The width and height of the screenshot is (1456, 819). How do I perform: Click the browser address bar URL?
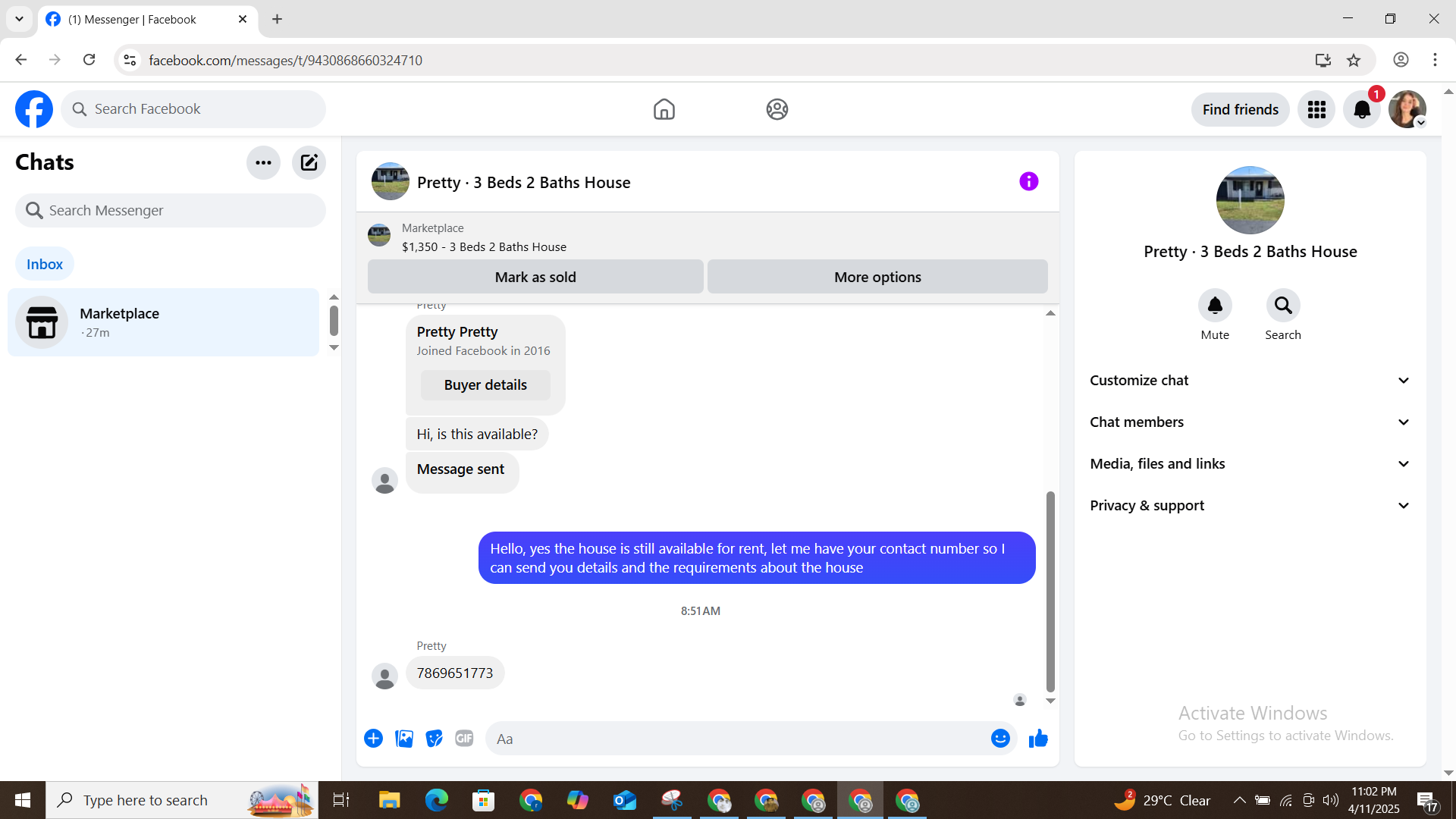[x=285, y=60]
